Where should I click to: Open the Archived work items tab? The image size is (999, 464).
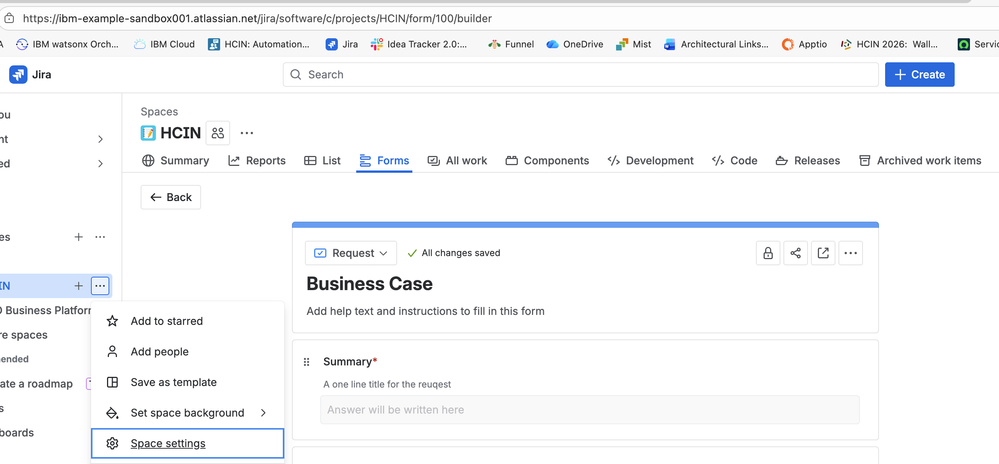point(920,161)
